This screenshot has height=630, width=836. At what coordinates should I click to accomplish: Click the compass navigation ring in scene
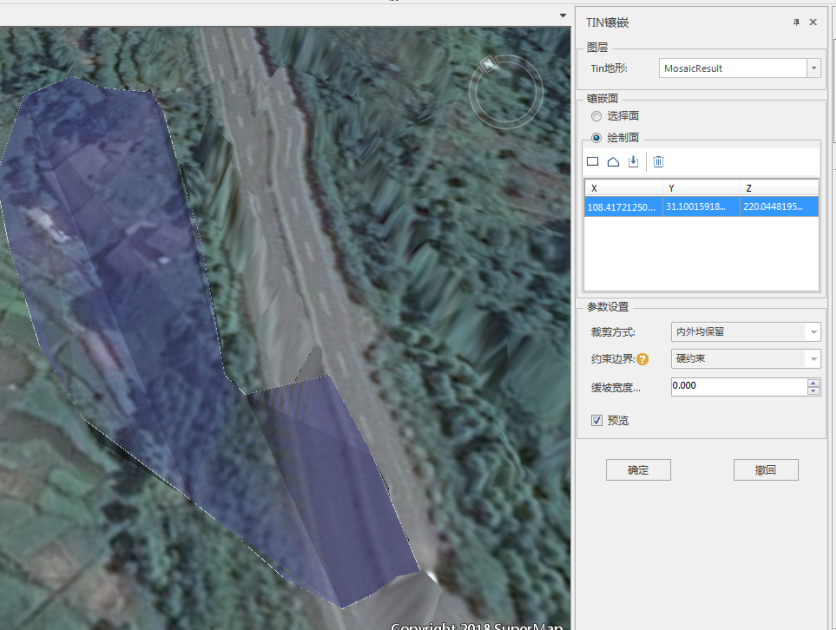point(507,90)
